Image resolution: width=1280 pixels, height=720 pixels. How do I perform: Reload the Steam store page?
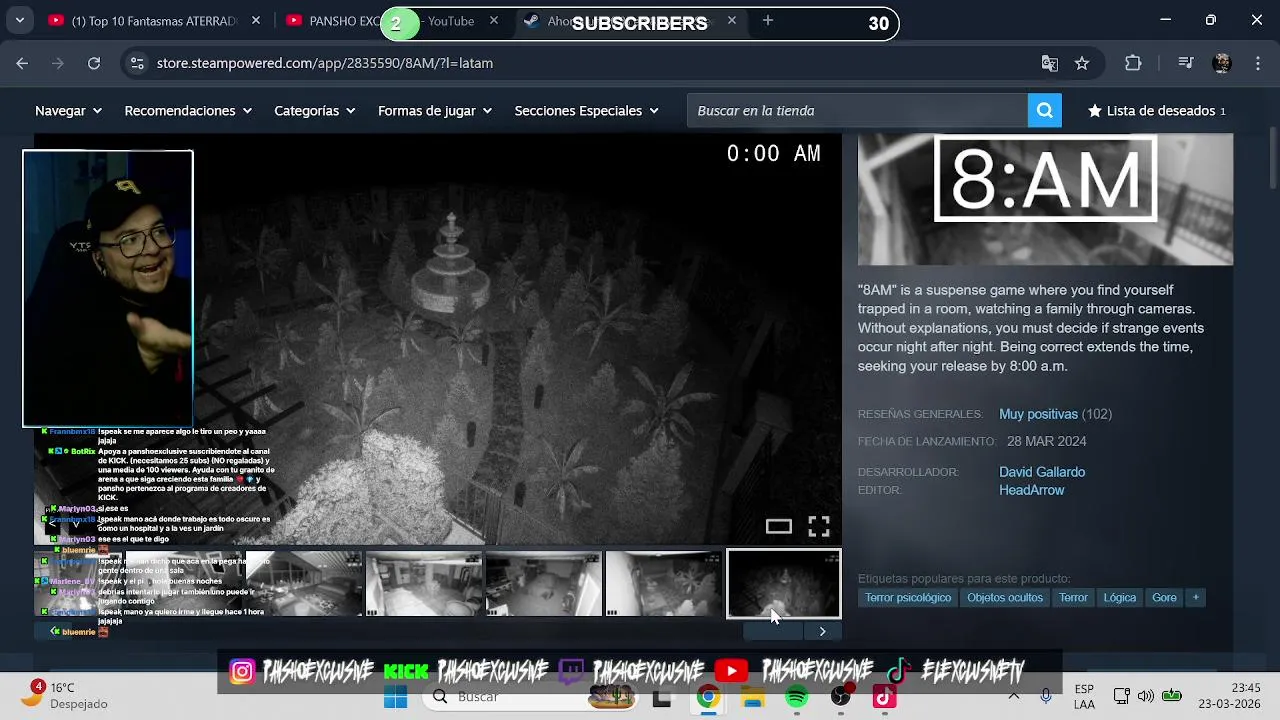point(94,63)
